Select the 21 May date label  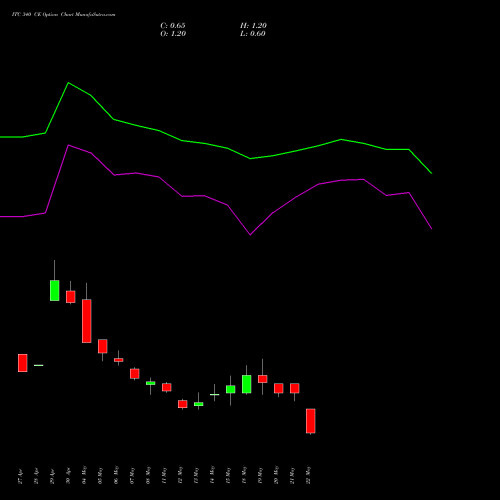[x=293, y=475]
